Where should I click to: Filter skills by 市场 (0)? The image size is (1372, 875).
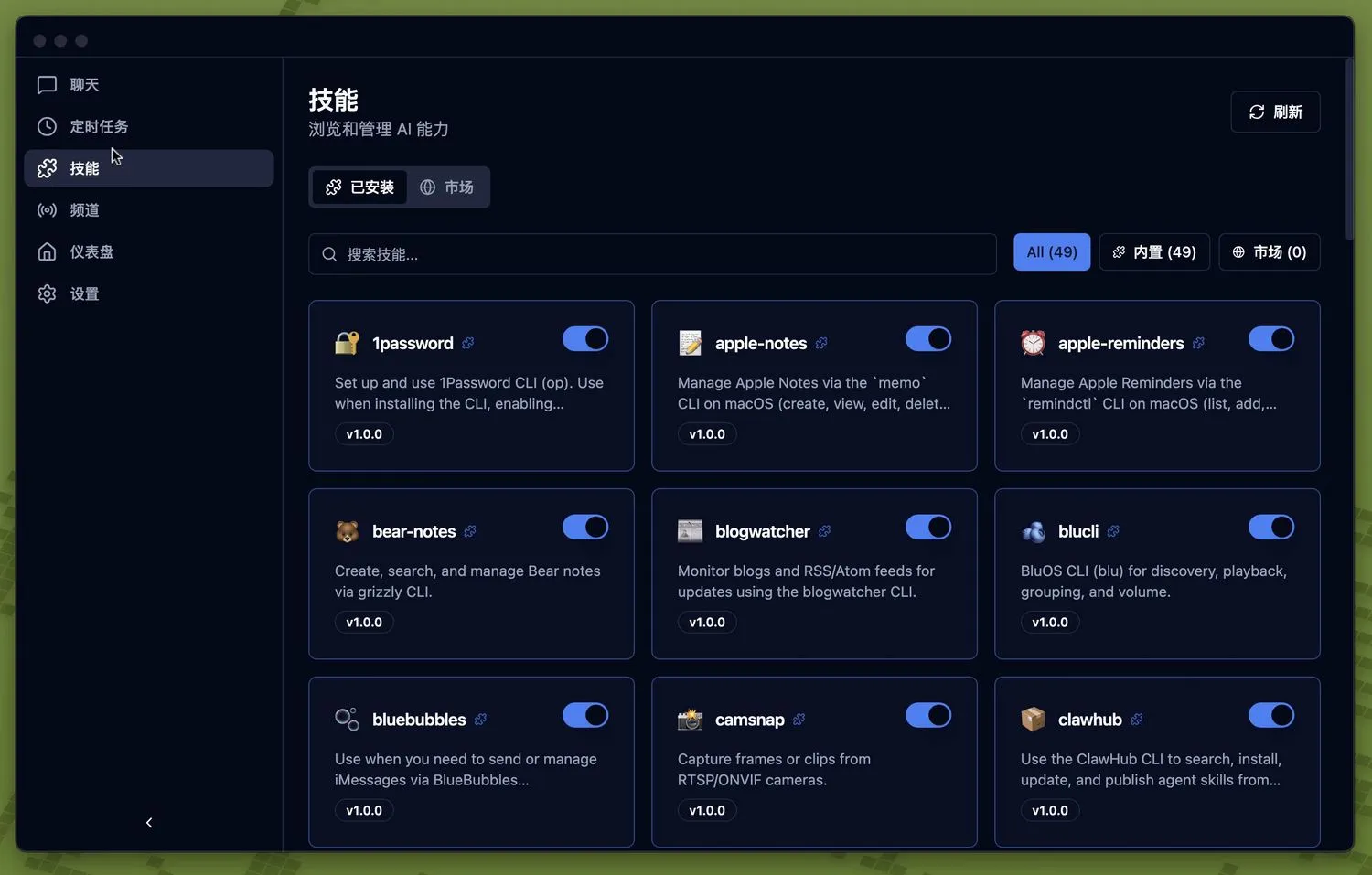[x=1270, y=252]
